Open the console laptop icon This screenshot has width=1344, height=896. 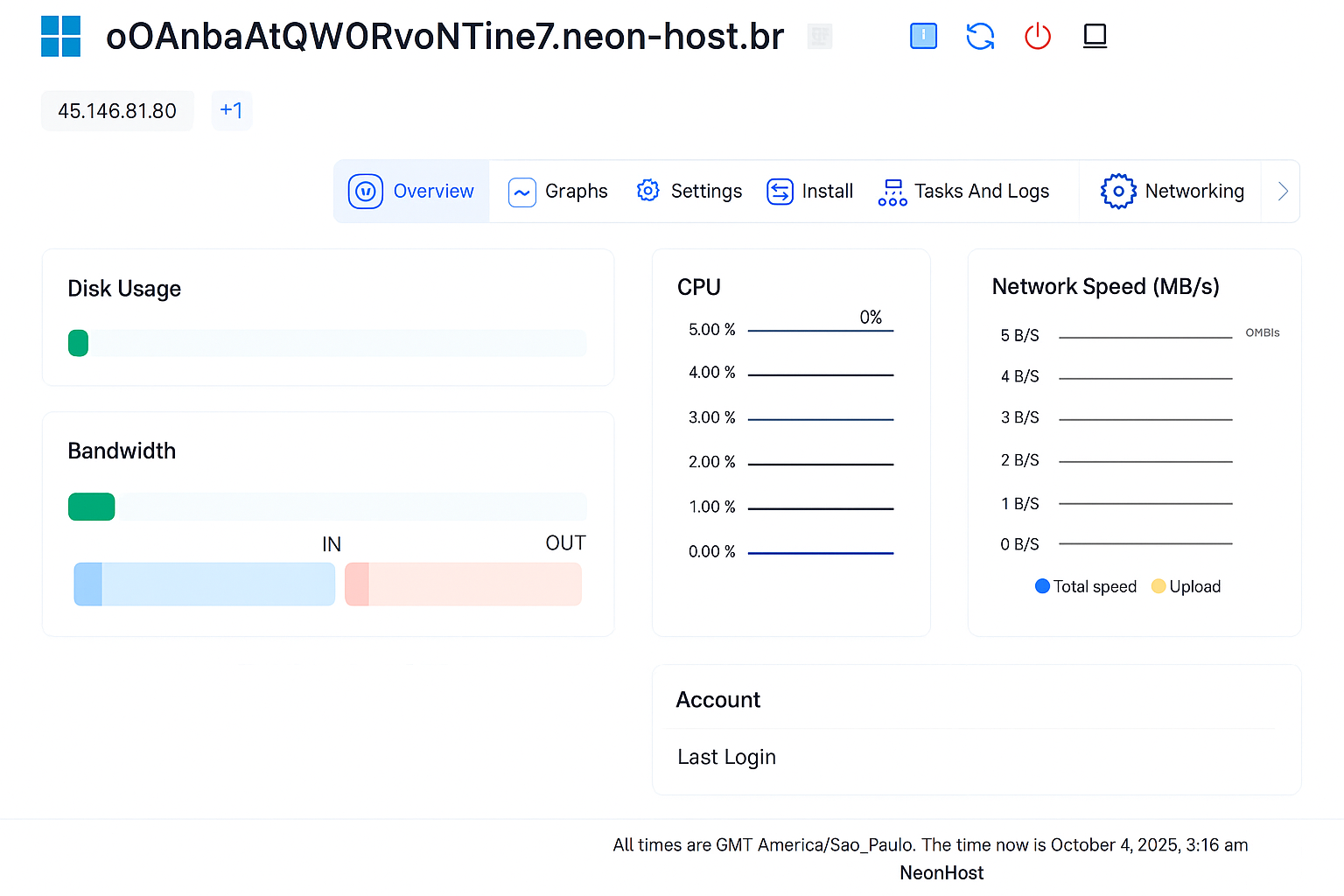point(1095,36)
